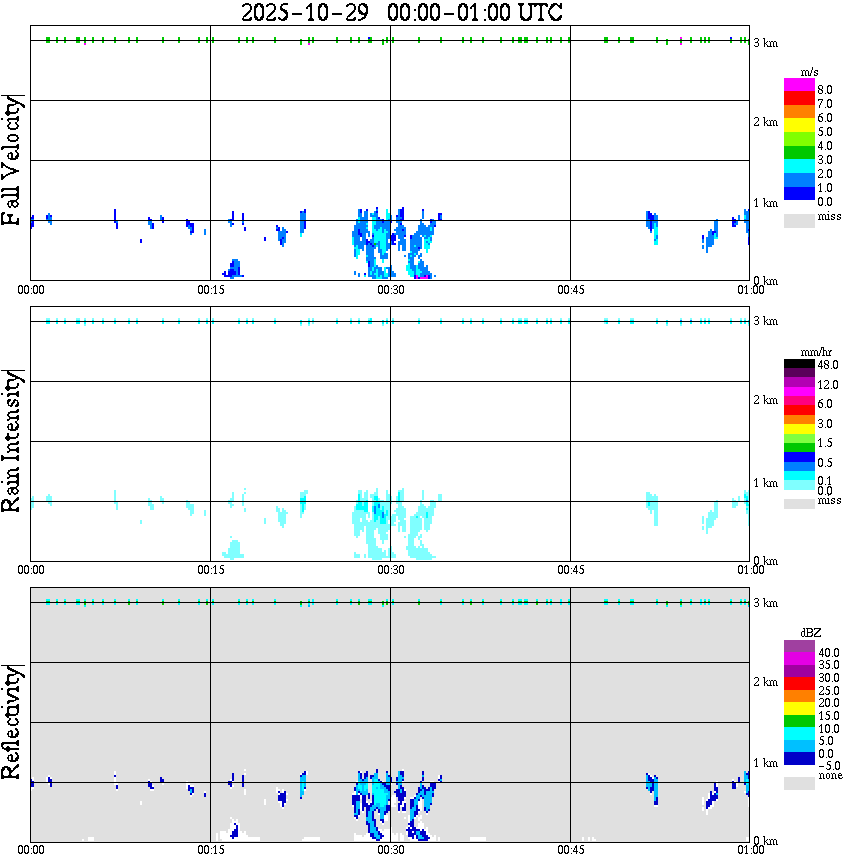Click light green 1.5 swatch in mm/hr legend
The width and height of the screenshot is (850, 868).
click(x=799, y=438)
